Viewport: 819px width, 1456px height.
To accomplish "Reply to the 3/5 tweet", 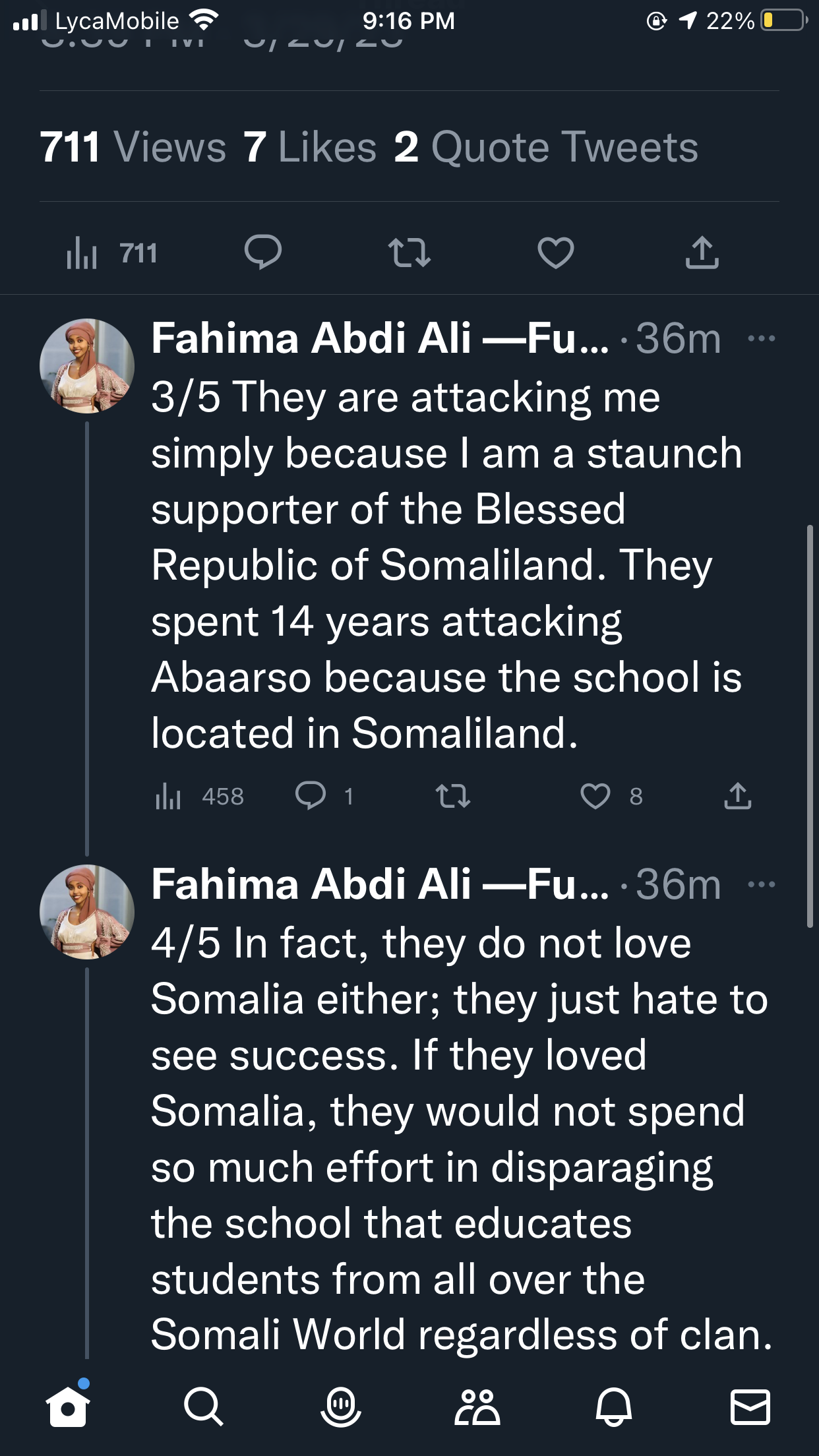I will tap(311, 796).
